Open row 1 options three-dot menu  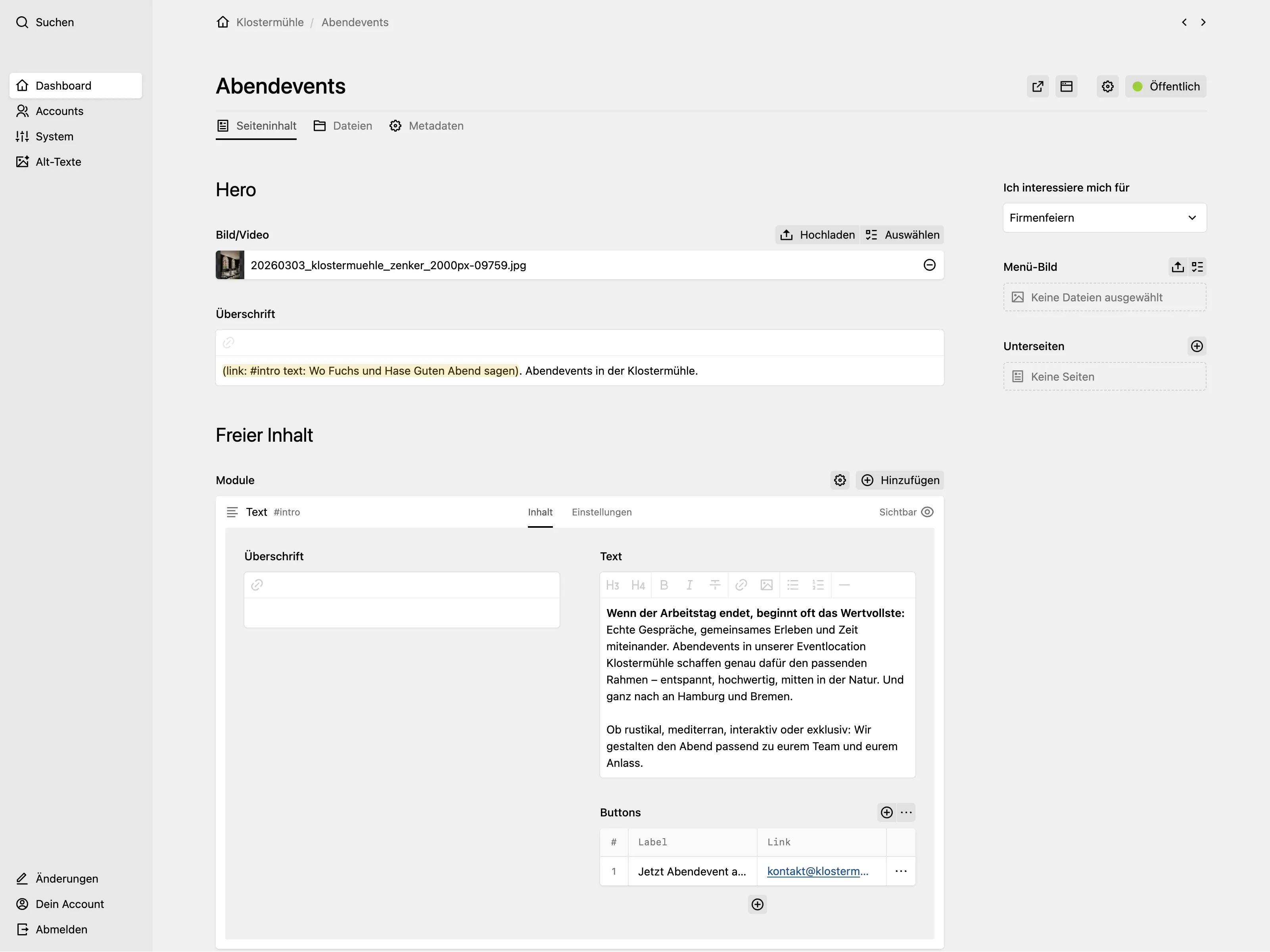pyautogui.click(x=902, y=871)
